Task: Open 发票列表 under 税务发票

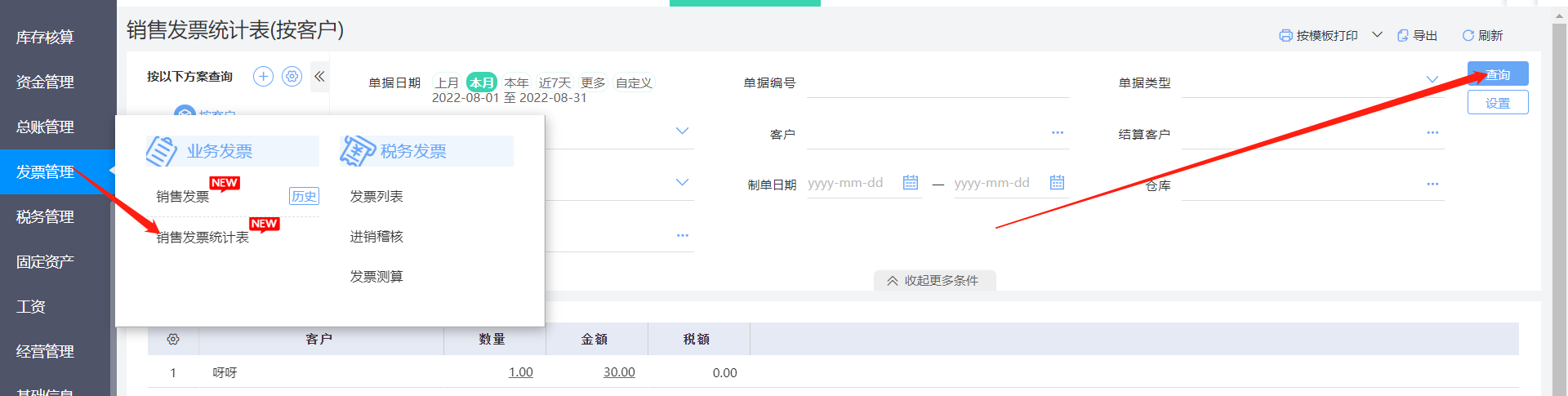Action: (376, 197)
